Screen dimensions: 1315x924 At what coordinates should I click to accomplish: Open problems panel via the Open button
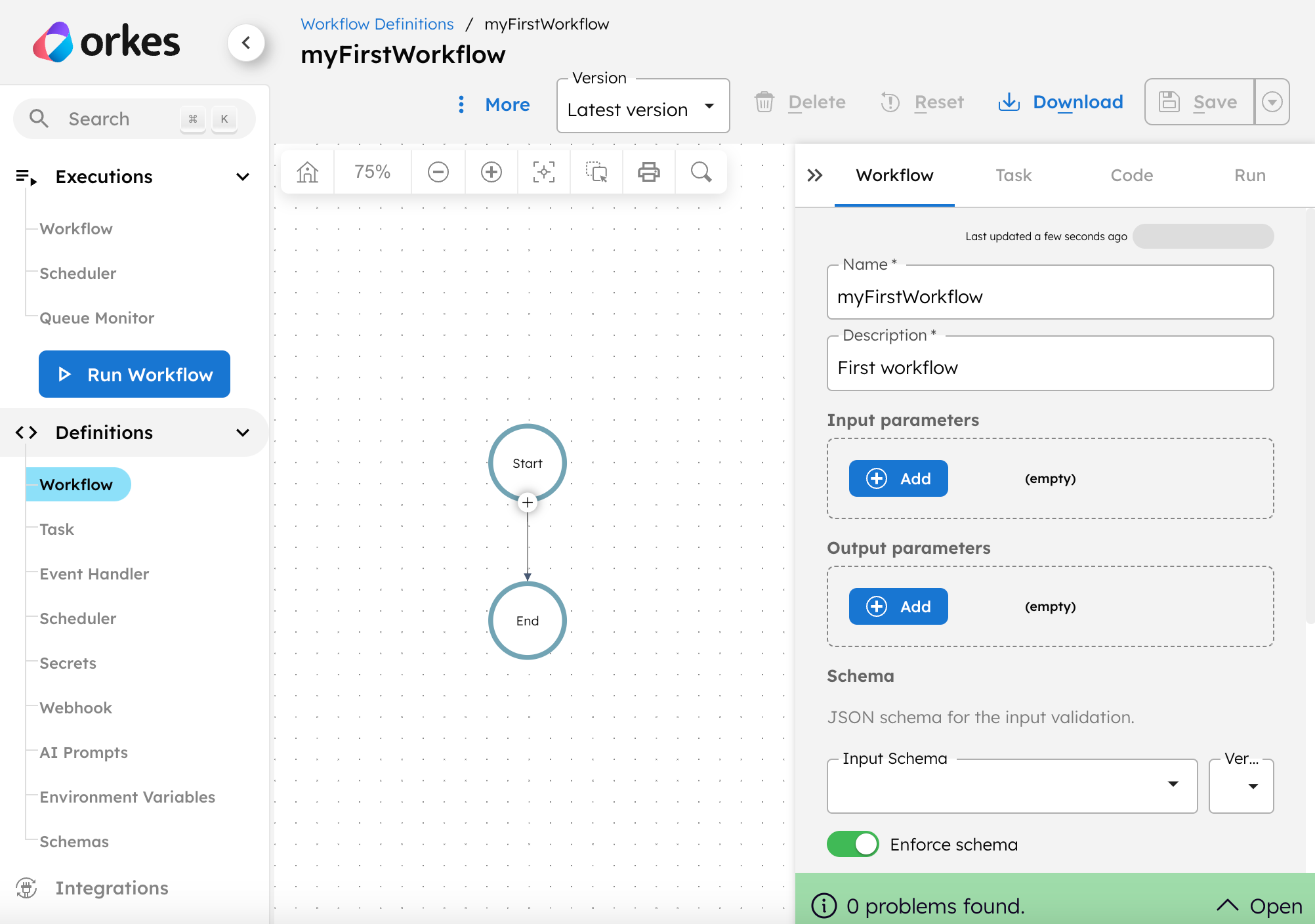[1252, 901]
